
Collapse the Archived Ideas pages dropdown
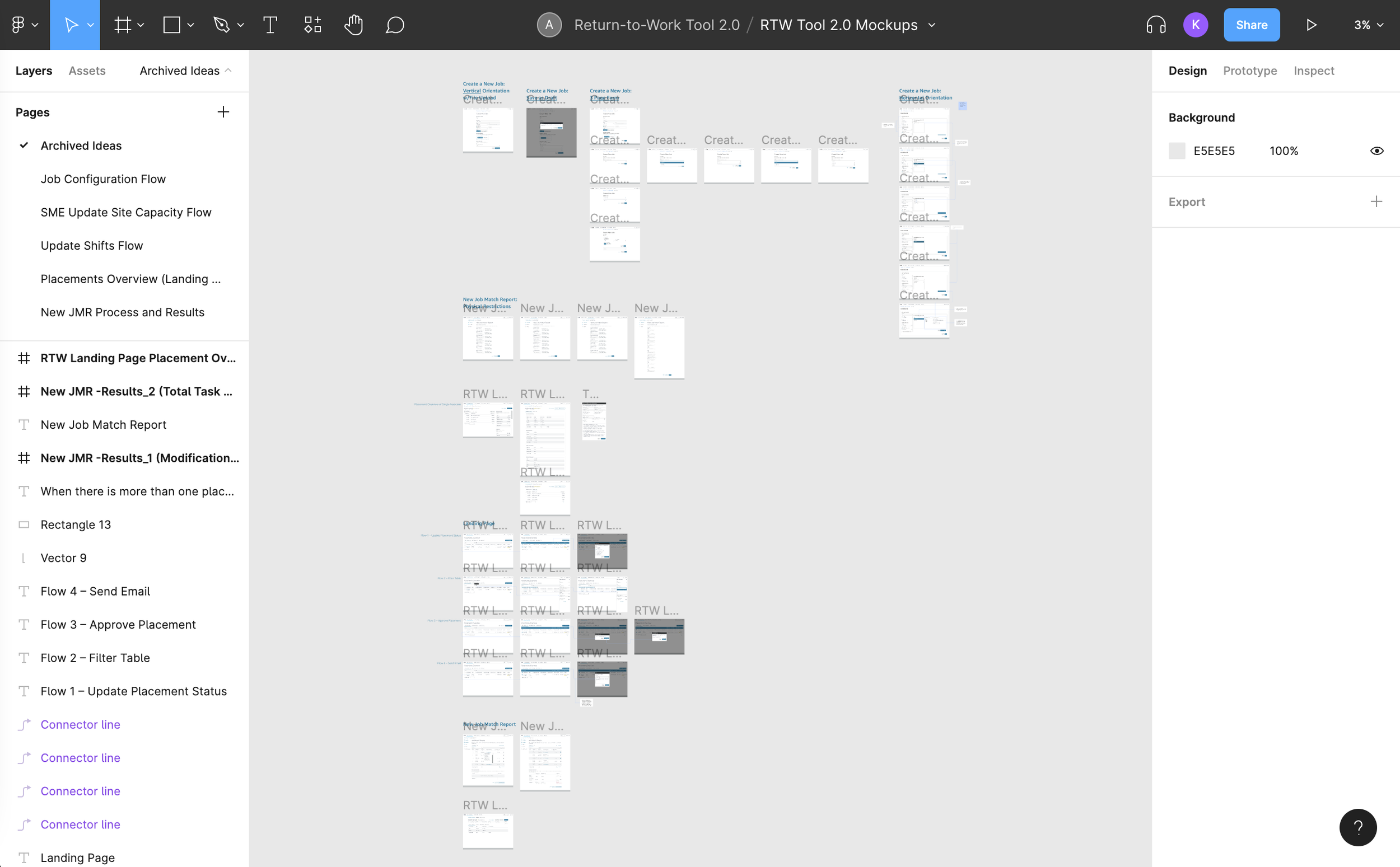click(x=228, y=71)
